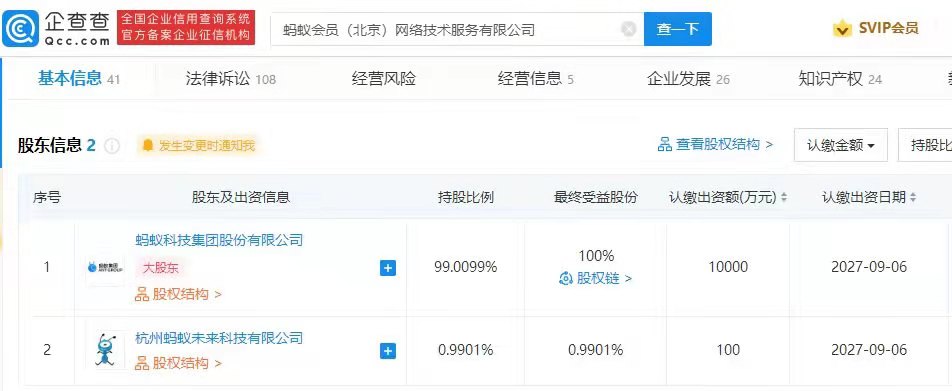The height and width of the screenshot is (391, 952).
Task: Clear the search box with the X icon
Action: pos(629,29)
